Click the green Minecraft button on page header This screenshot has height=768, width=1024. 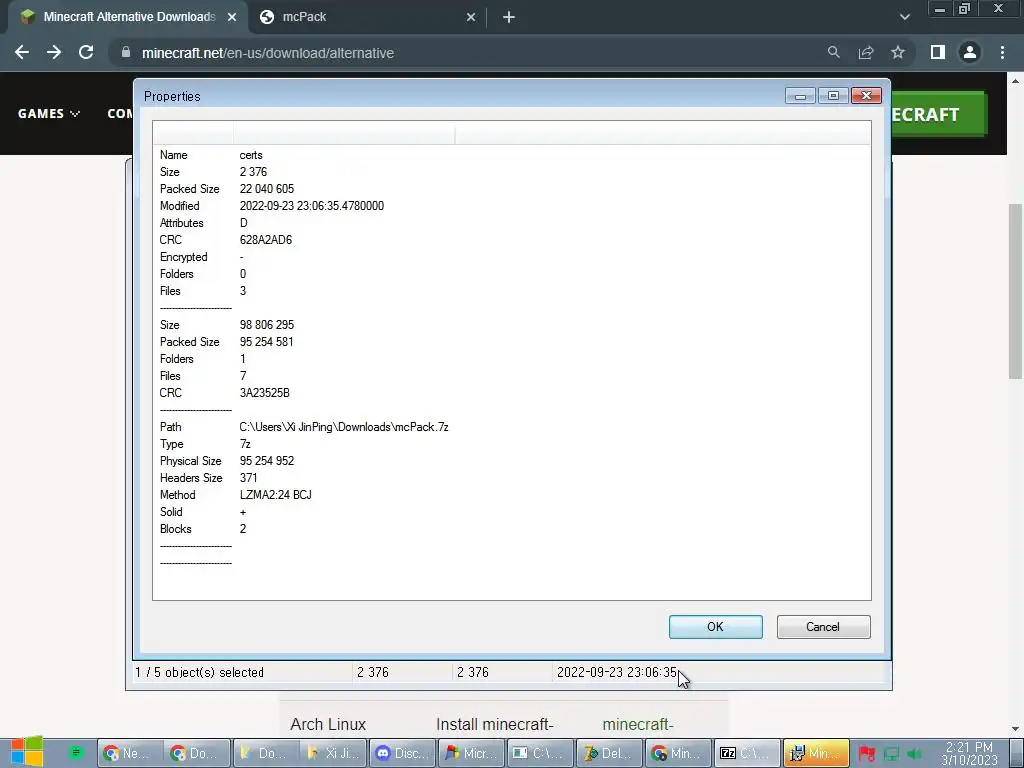coord(939,114)
